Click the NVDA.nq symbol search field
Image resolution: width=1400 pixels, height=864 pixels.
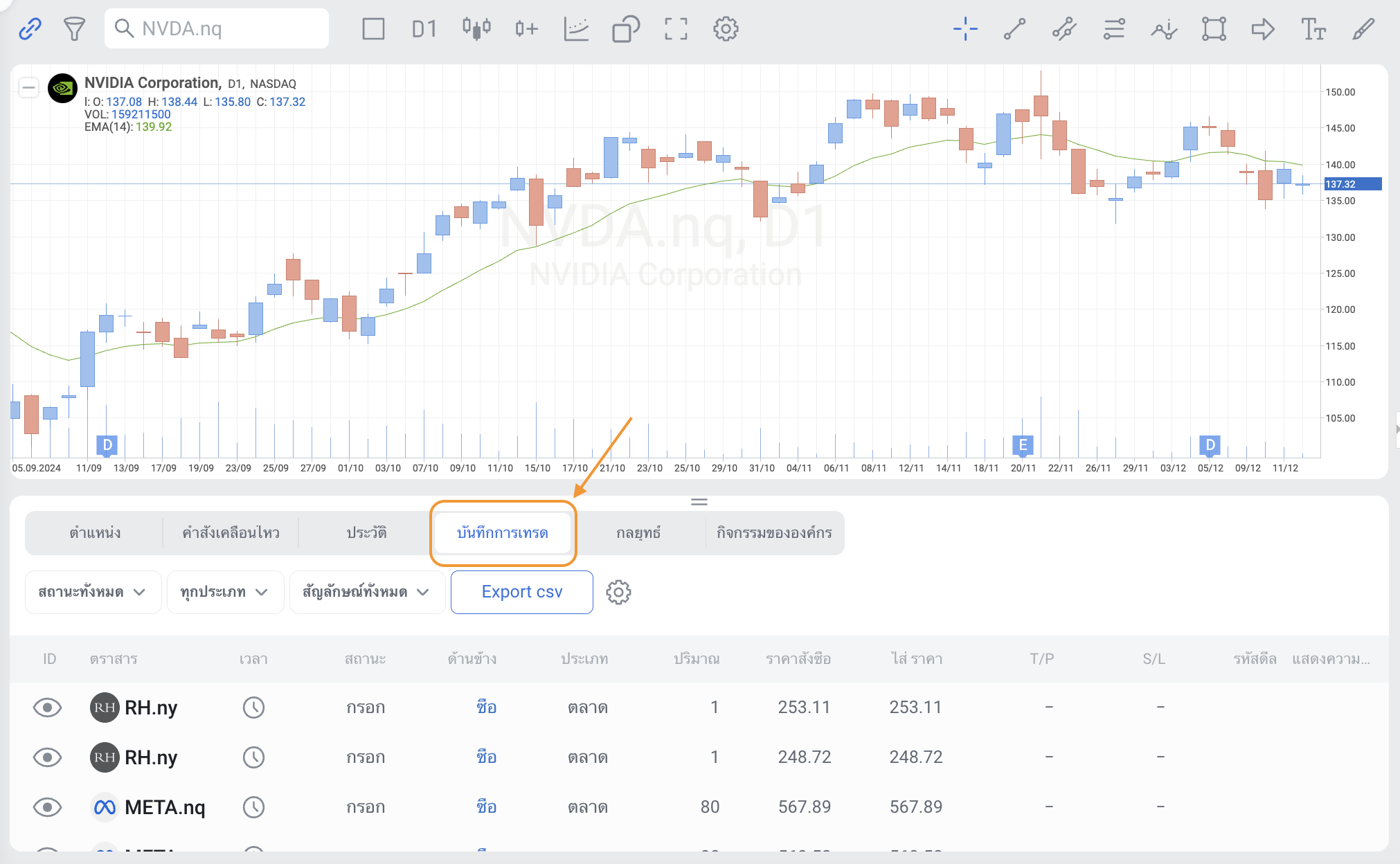[x=217, y=29]
